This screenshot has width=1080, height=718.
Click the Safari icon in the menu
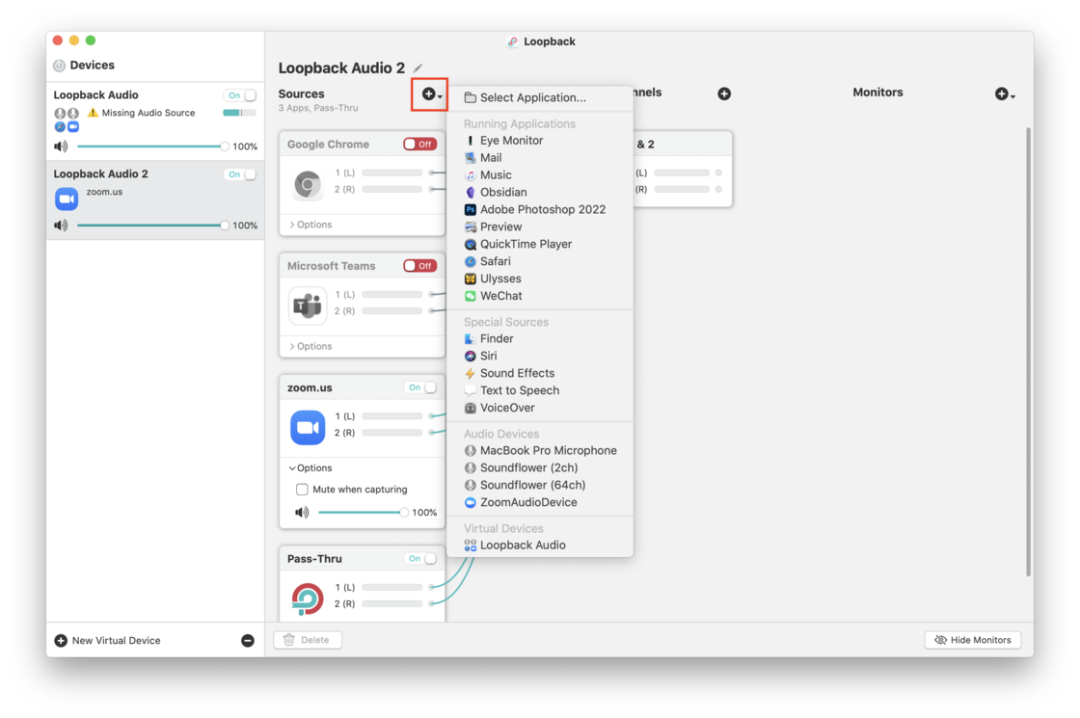pos(470,261)
